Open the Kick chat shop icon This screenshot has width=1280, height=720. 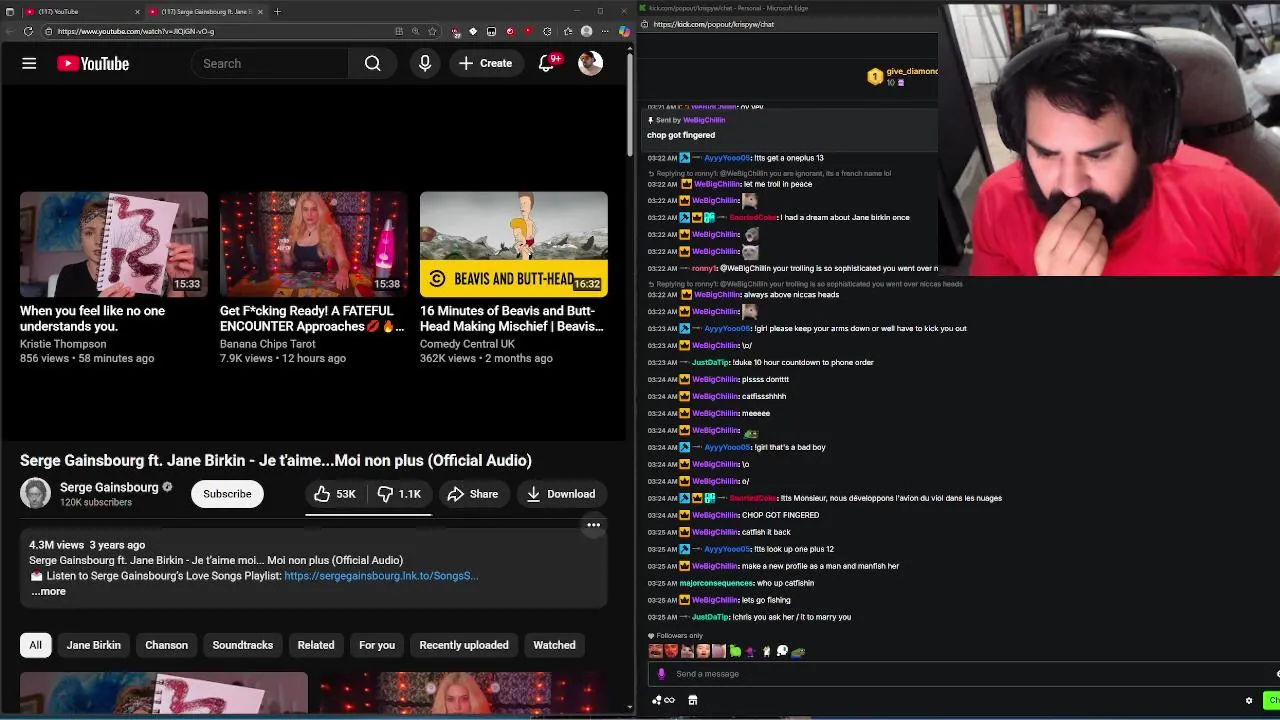click(x=692, y=701)
